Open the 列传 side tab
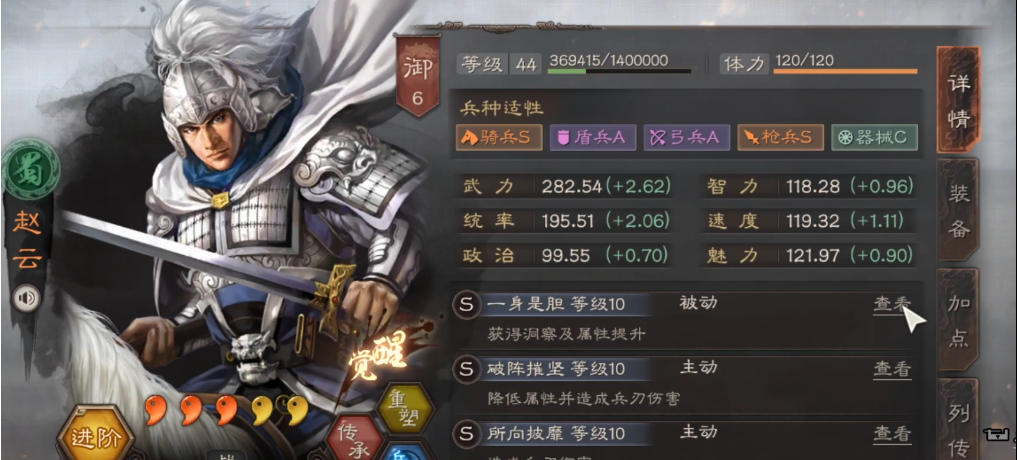The image size is (1017, 460). point(958,420)
